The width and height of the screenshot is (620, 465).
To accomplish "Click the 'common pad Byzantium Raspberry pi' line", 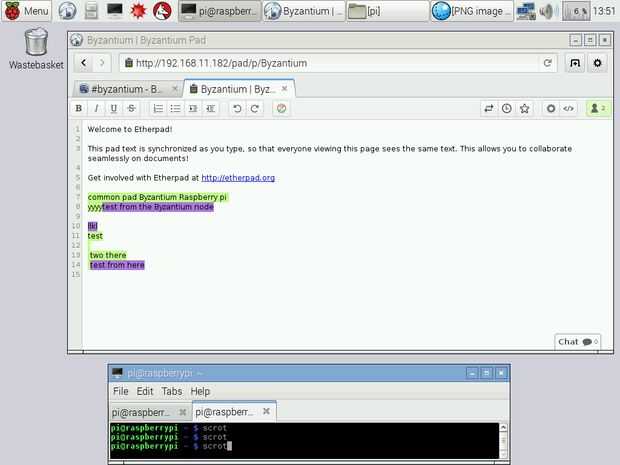I will [x=157, y=197].
